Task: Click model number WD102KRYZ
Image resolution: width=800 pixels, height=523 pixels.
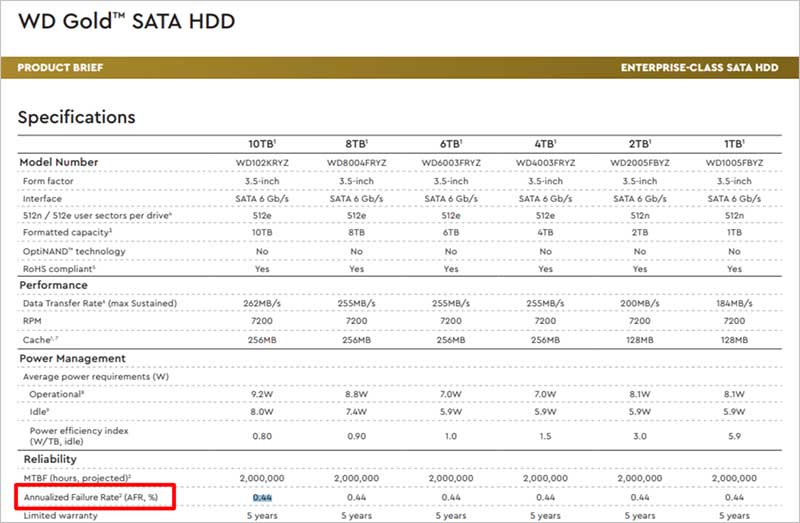Action: [x=262, y=163]
